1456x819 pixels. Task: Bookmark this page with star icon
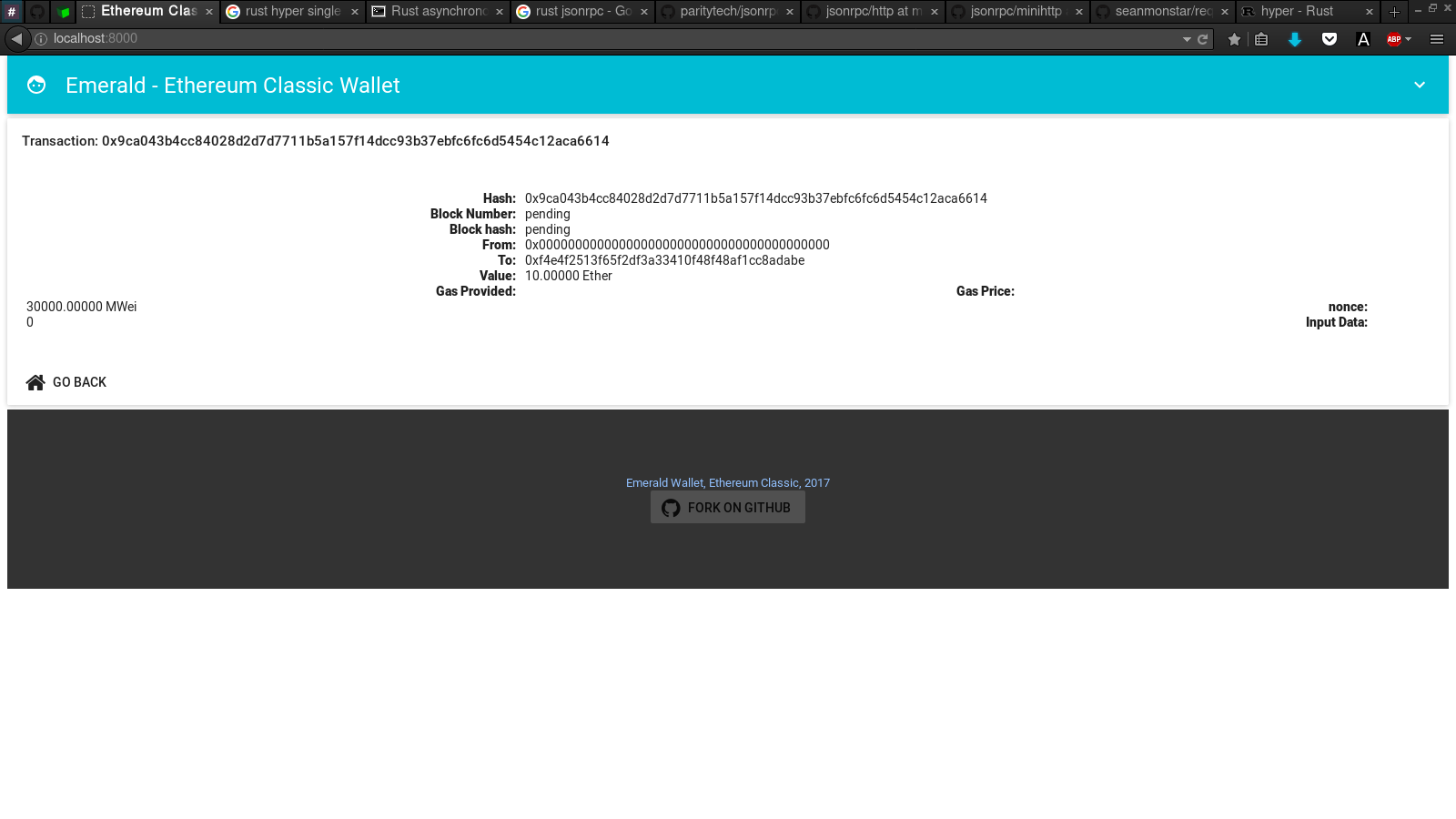(1234, 39)
